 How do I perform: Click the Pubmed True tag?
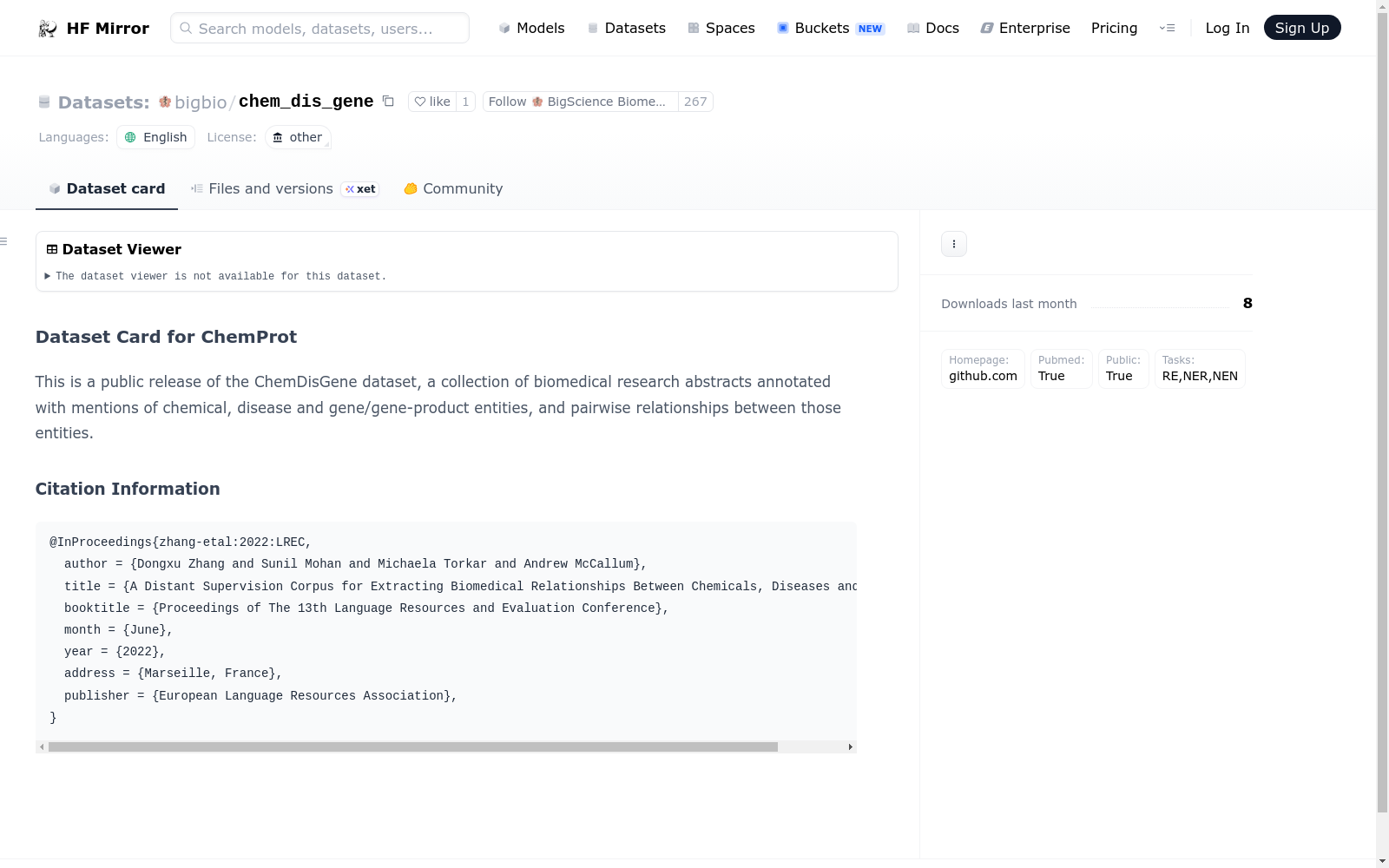click(x=1061, y=369)
